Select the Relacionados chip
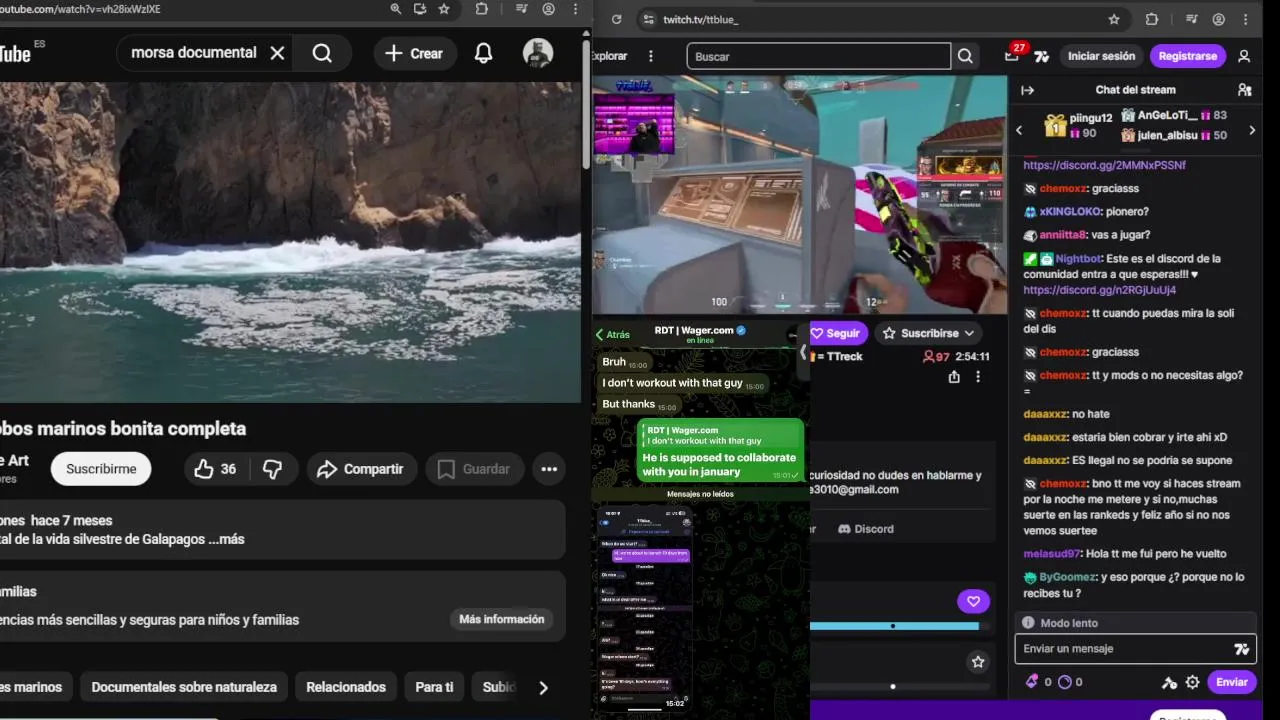 pos(346,687)
